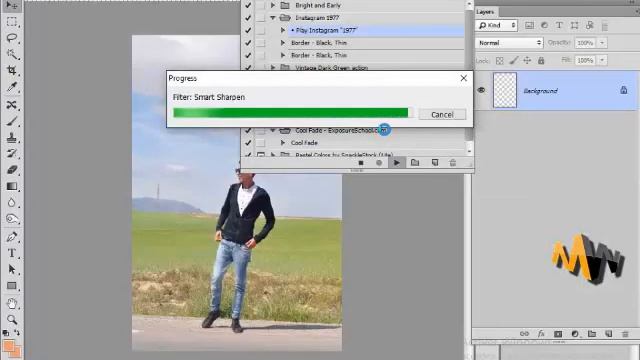Select the Blur tool

[11, 202]
